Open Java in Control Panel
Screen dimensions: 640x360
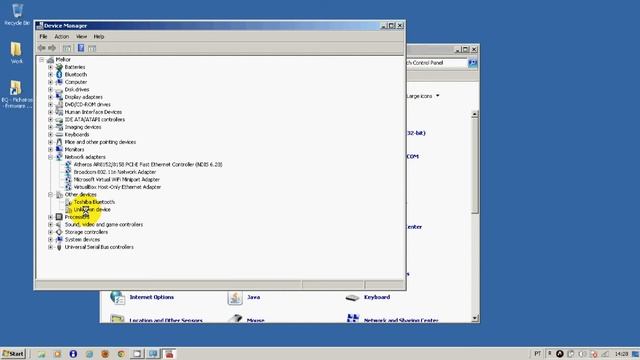tap(253, 297)
